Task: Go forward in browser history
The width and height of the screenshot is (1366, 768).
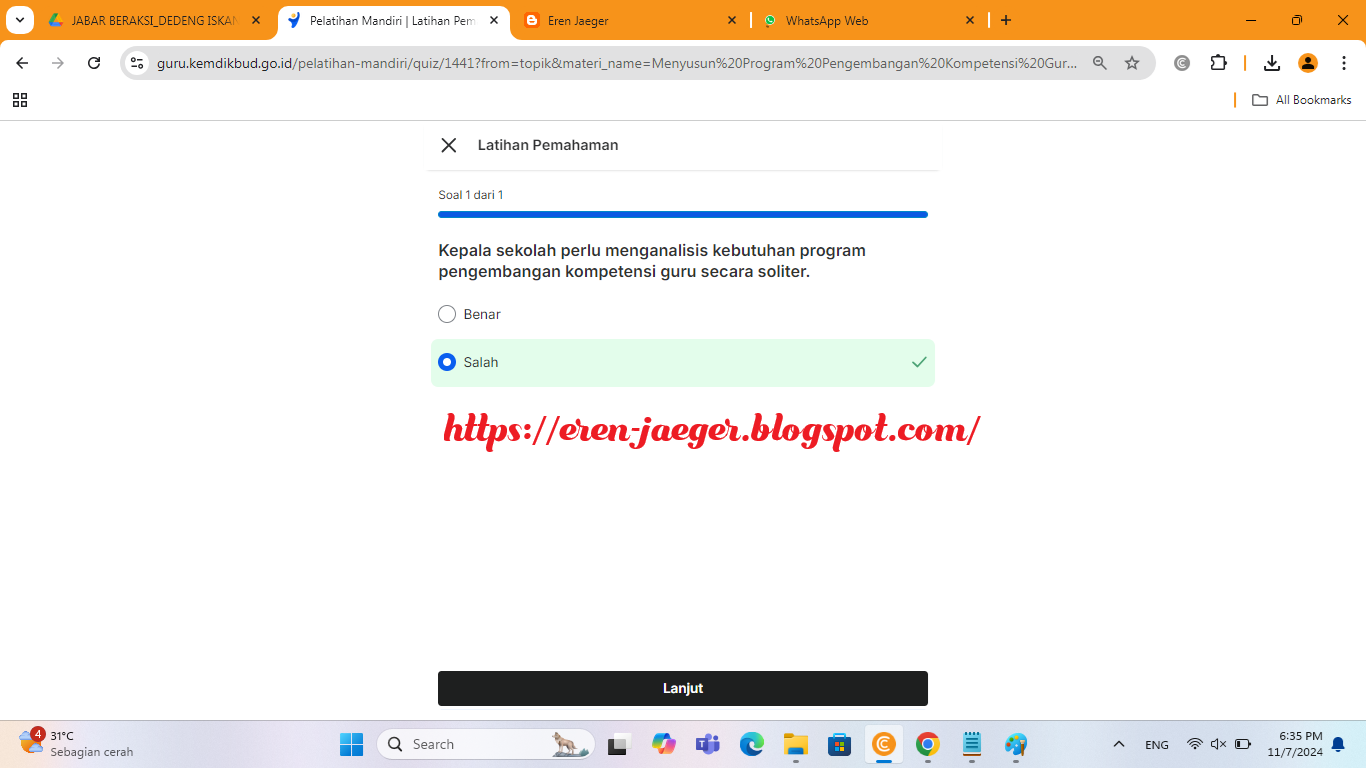Action: click(58, 63)
